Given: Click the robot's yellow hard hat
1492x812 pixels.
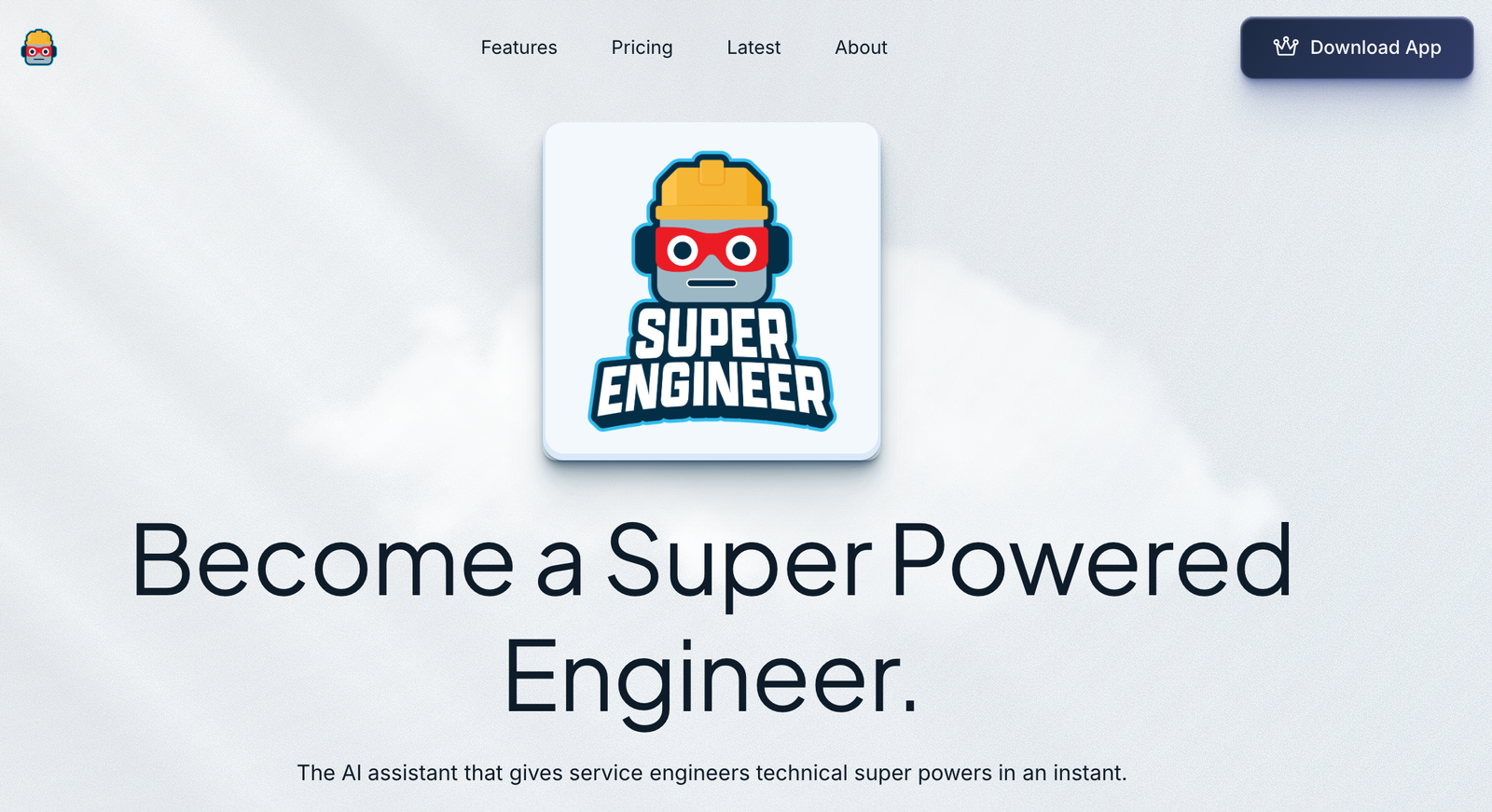Looking at the screenshot, I should (x=711, y=189).
